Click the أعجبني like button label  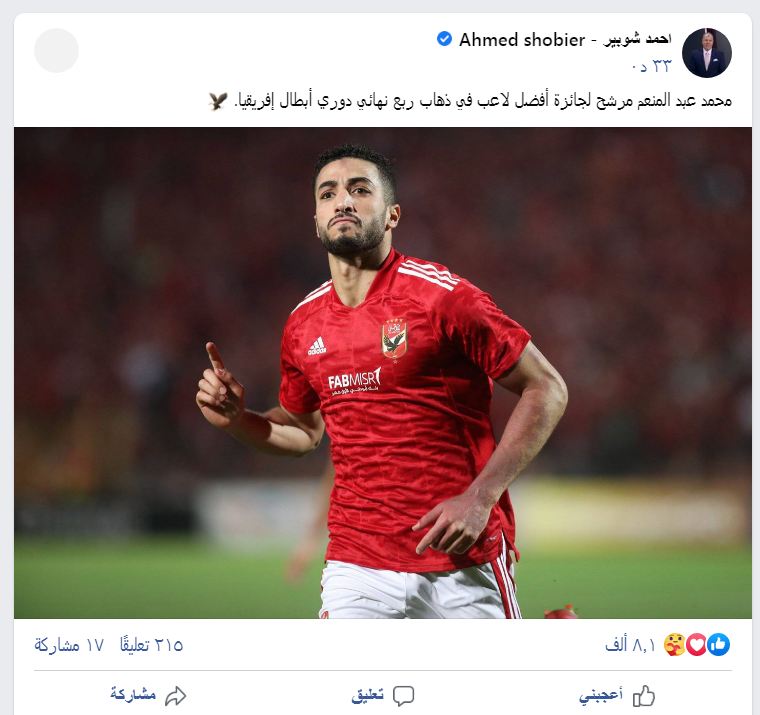601,695
